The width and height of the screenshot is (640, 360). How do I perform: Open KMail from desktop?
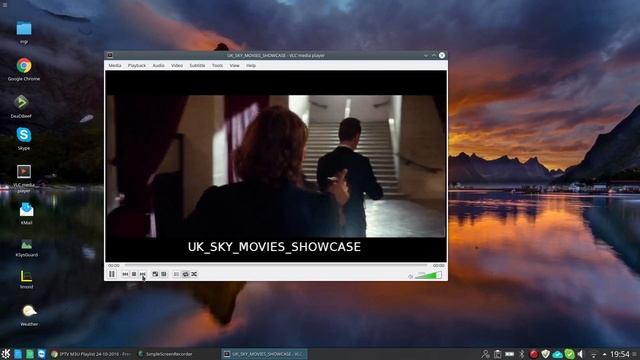27,213
